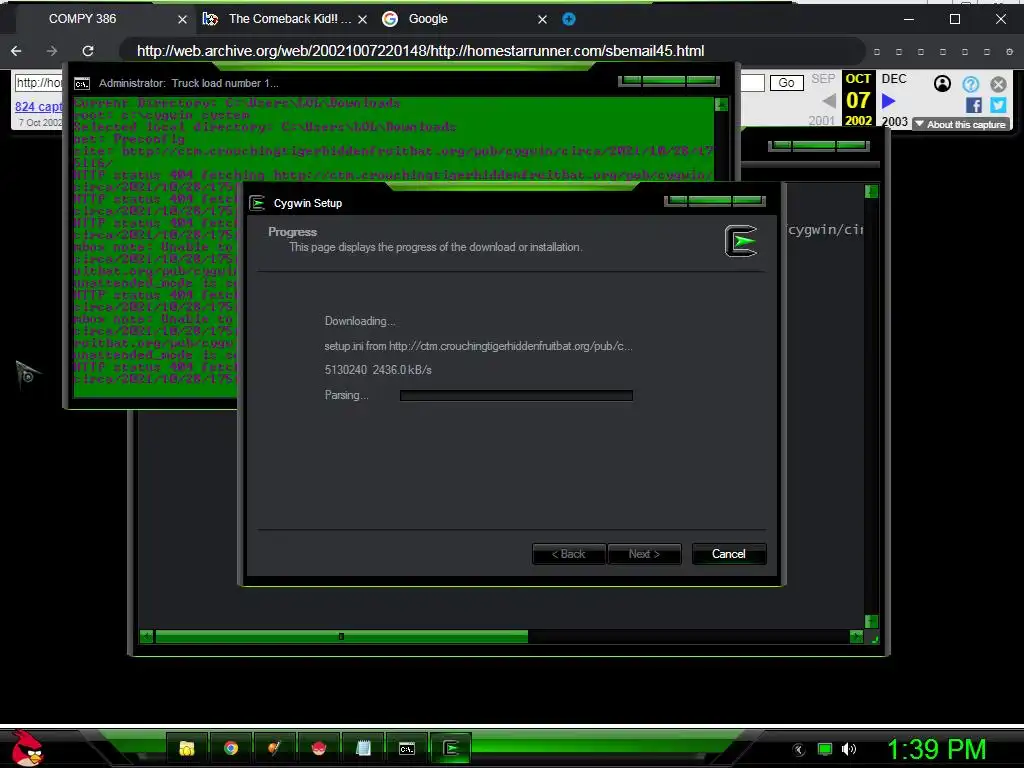Open the volume speaker tray icon

(x=848, y=750)
